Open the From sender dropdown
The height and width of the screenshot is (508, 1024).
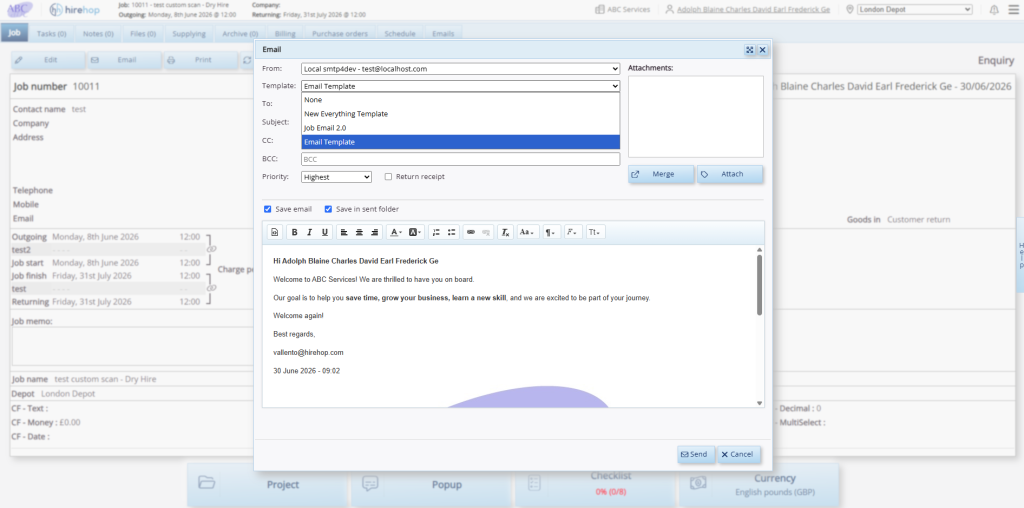(x=460, y=69)
